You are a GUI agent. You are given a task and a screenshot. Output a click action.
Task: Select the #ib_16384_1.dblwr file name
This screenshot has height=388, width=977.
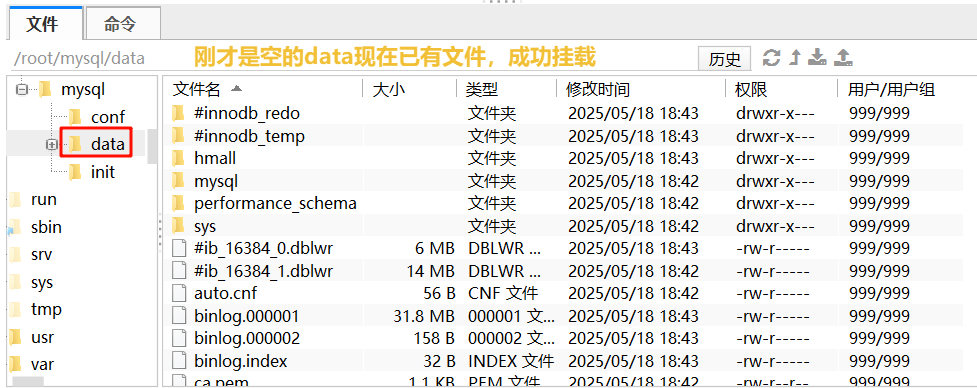pos(264,271)
